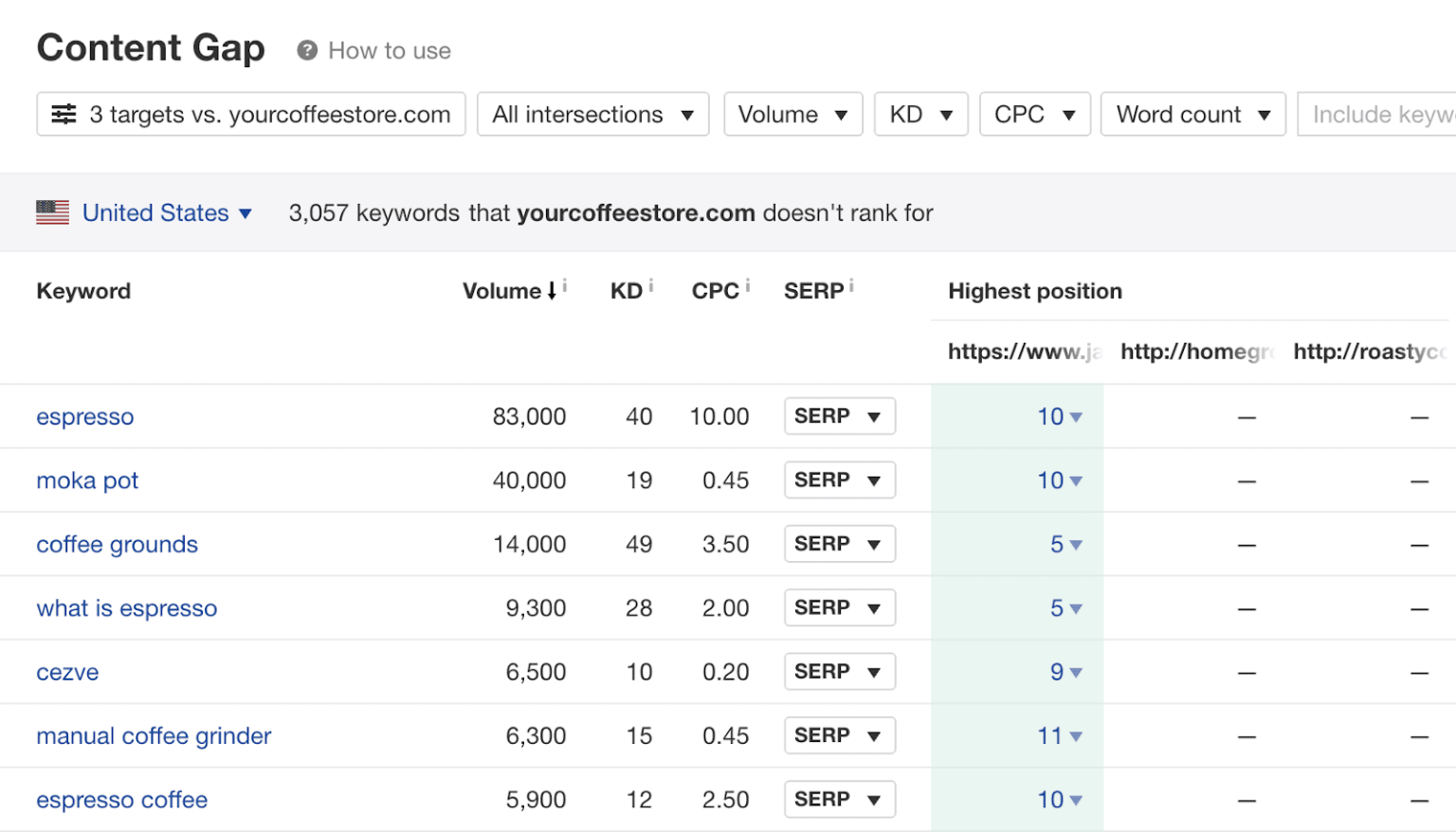Change country from United States dropdown
1456x832 pixels.
[x=167, y=213]
